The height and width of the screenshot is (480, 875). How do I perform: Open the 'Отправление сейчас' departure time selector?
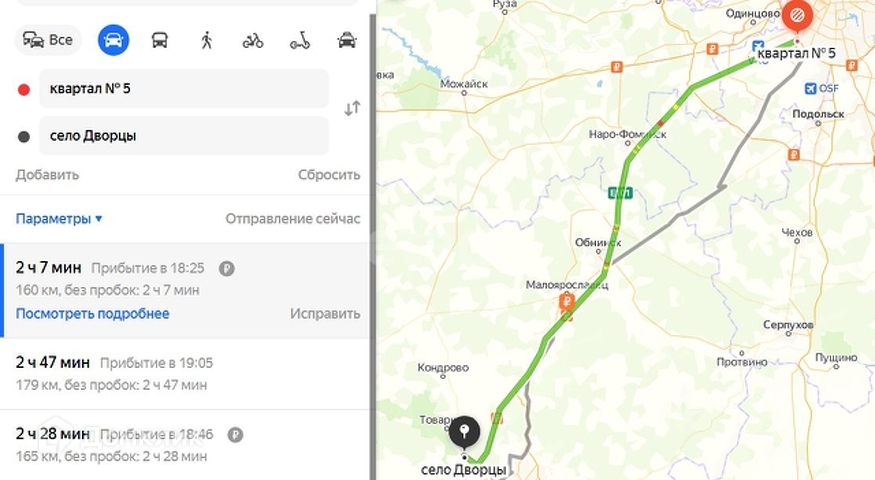pyautogui.click(x=292, y=219)
